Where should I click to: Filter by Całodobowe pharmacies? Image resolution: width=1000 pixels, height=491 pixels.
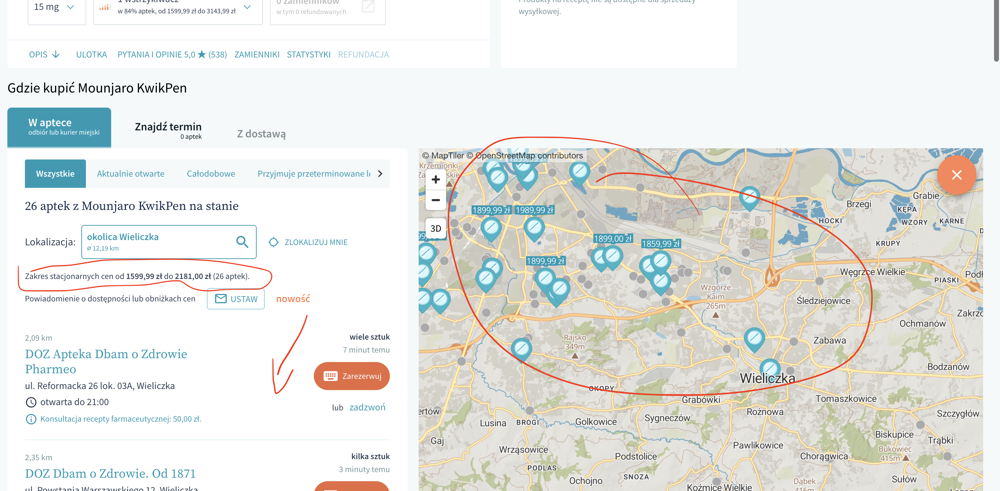point(211,173)
